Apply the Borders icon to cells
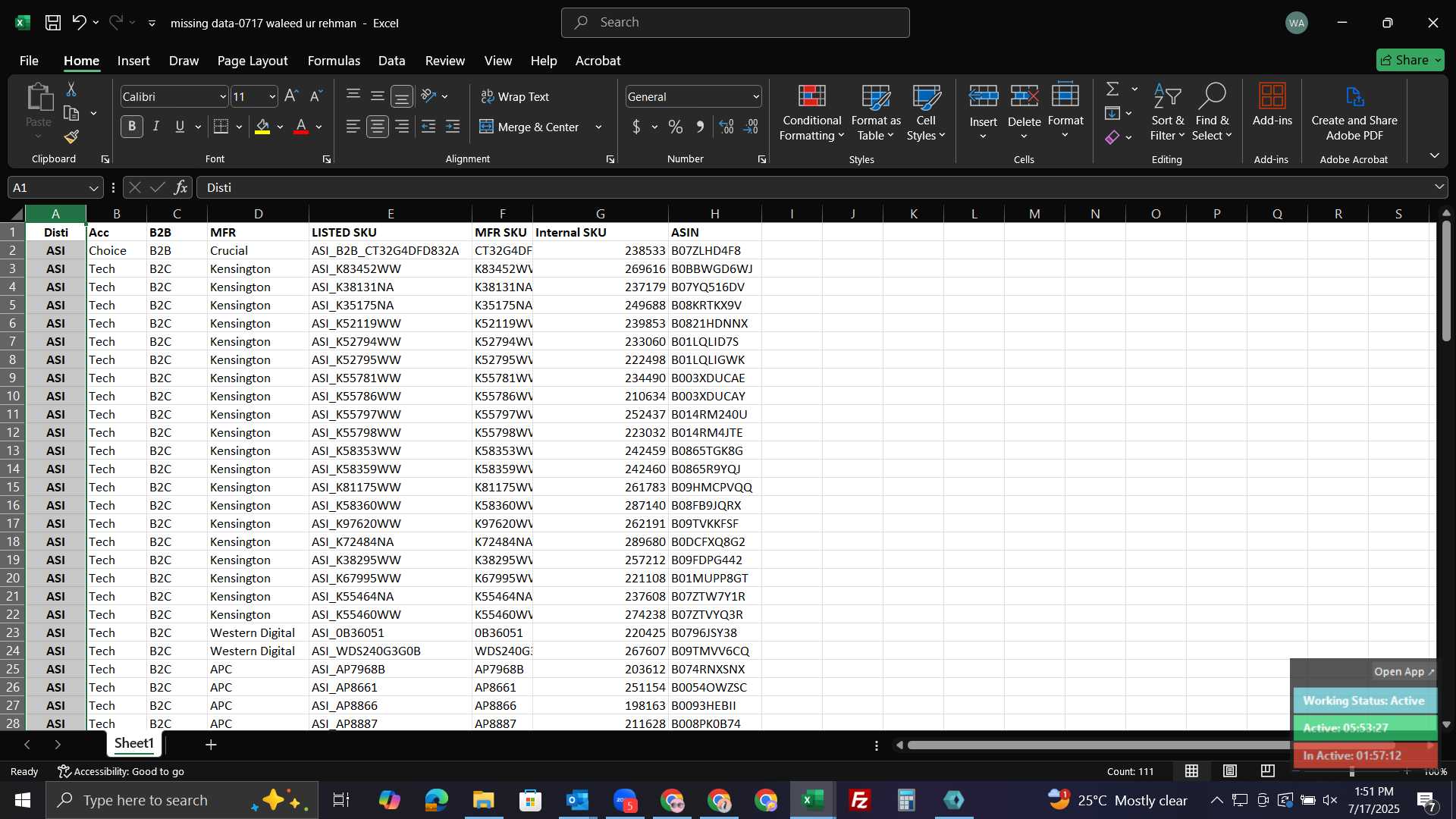Image resolution: width=1456 pixels, height=819 pixels. [221, 127]
